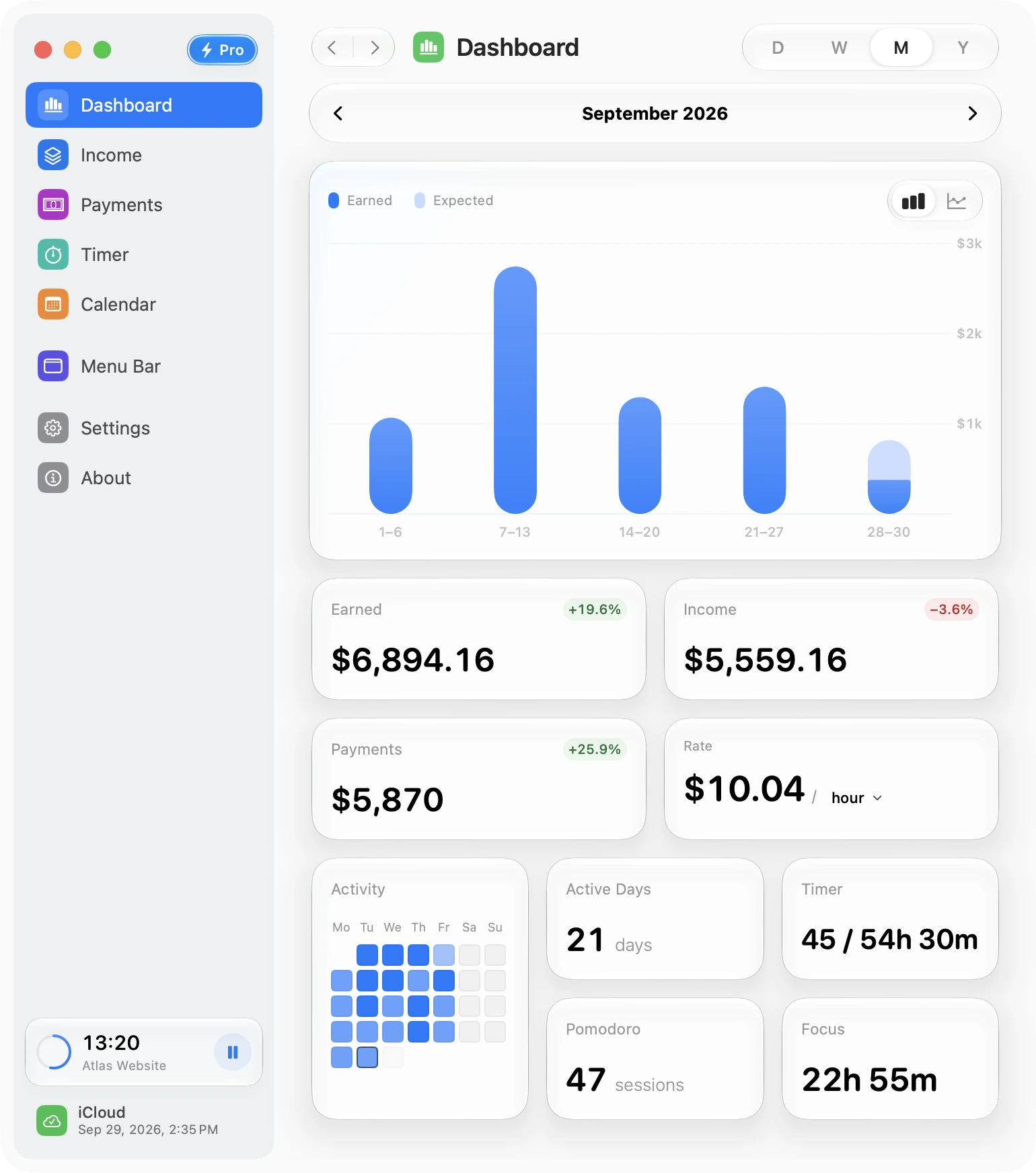Image resolution: width=1036 pixels, height=1173 pixels.
Task: Select the Timer stopwatch icon
Action: [53, 255]
